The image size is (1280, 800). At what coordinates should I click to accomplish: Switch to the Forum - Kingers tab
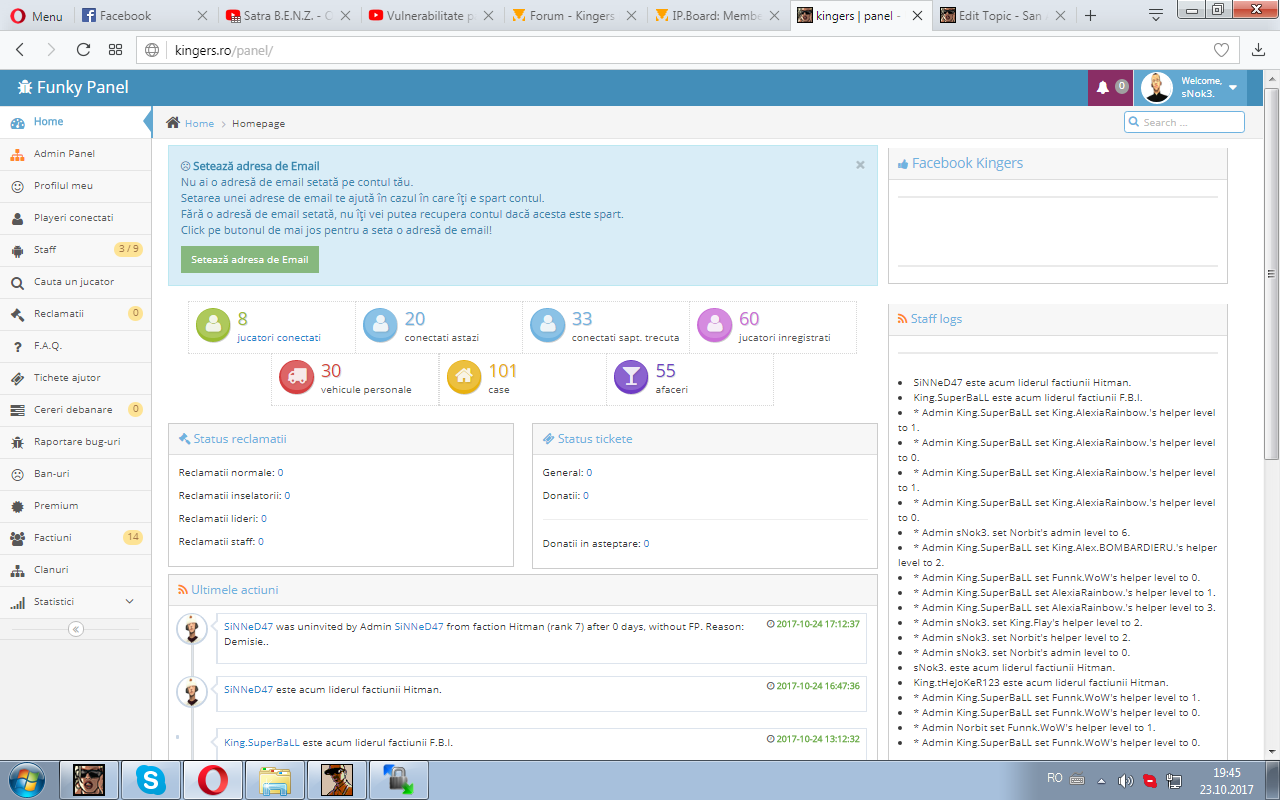(x=576, y=16)
